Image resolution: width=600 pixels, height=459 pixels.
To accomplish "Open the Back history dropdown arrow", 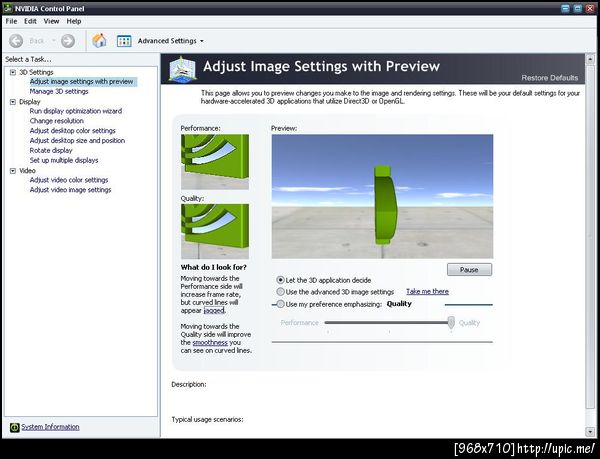I will click(54, 41).
